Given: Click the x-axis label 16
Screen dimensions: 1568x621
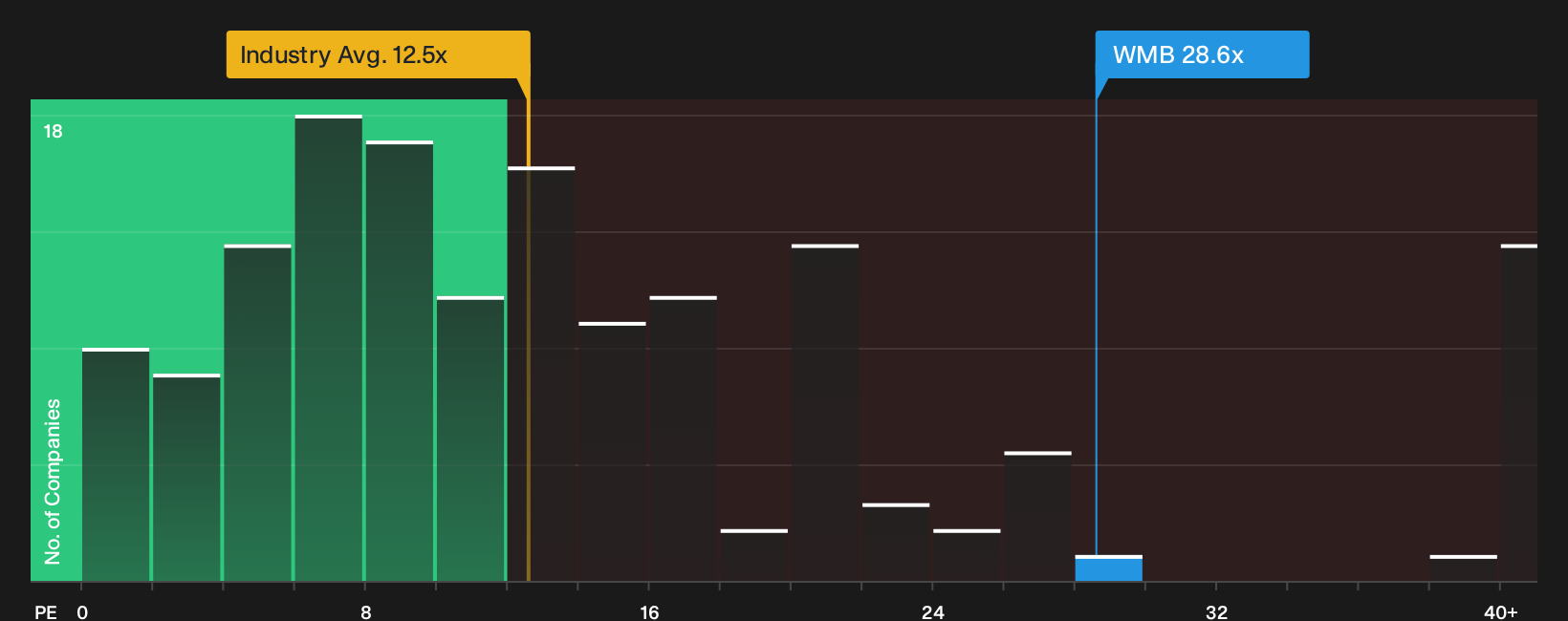Looking at the screenshot, I should click(x=649, y=611).
